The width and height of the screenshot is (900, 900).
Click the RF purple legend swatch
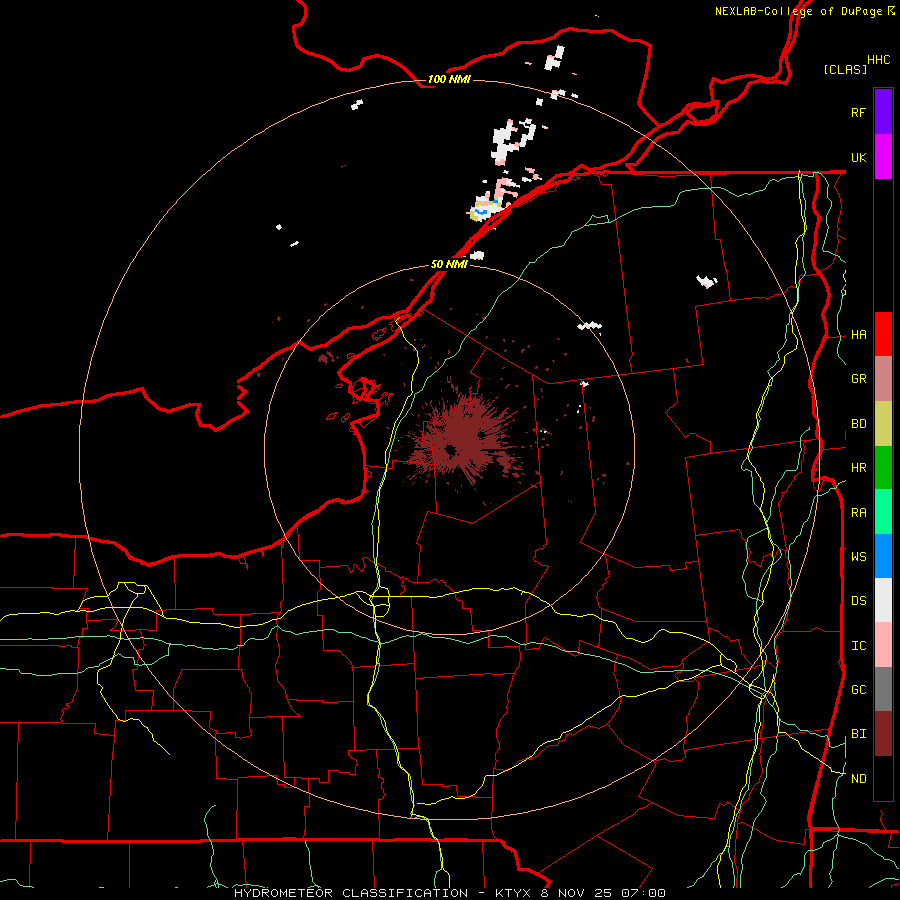[x=883, y=112]
